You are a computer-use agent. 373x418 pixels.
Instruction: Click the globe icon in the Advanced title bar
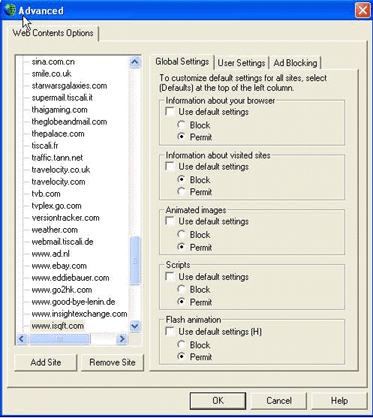(10, 10)
